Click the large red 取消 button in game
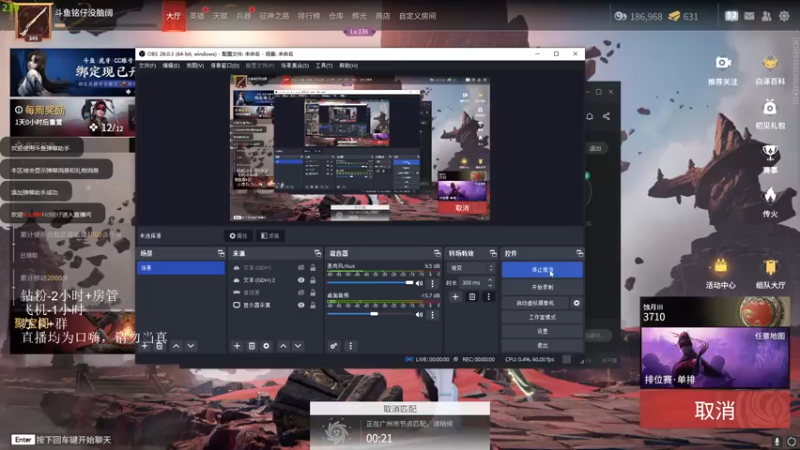Screen dimensions: 800x450 tap(714, 410)
